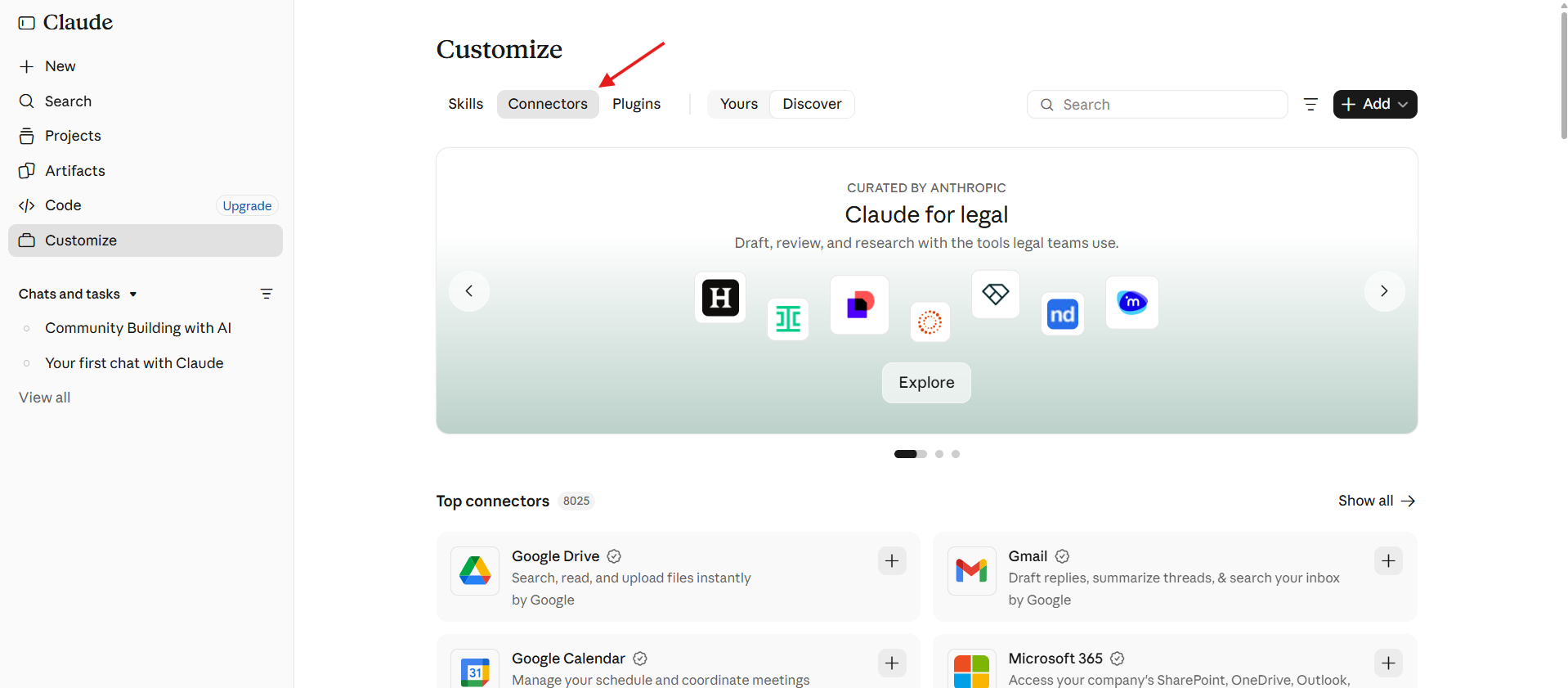The width and height of the screenshot is (1568, 688).
Task: Click the blue m cloud logo icon
Action: click(1132, 303)
